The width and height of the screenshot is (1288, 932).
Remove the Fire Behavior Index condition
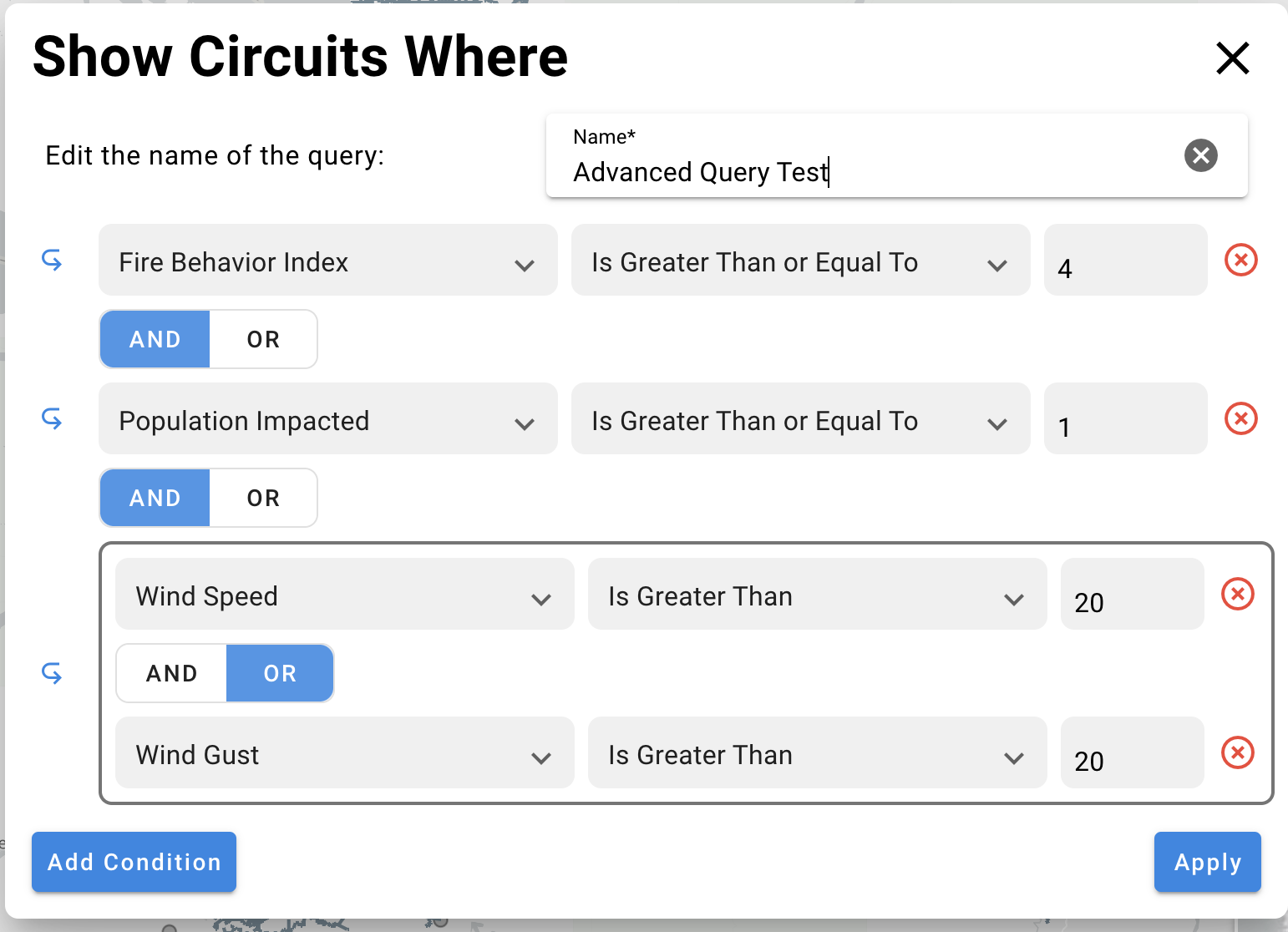(1240, 260)
